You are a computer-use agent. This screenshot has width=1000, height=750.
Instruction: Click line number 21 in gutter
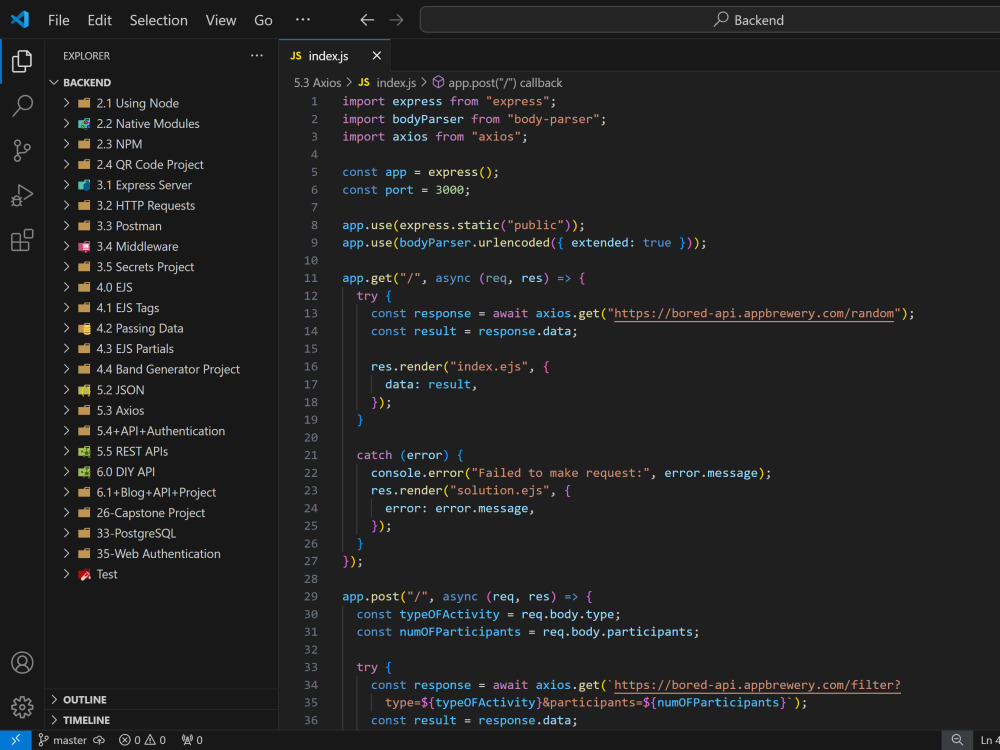[x=311, y=455]
